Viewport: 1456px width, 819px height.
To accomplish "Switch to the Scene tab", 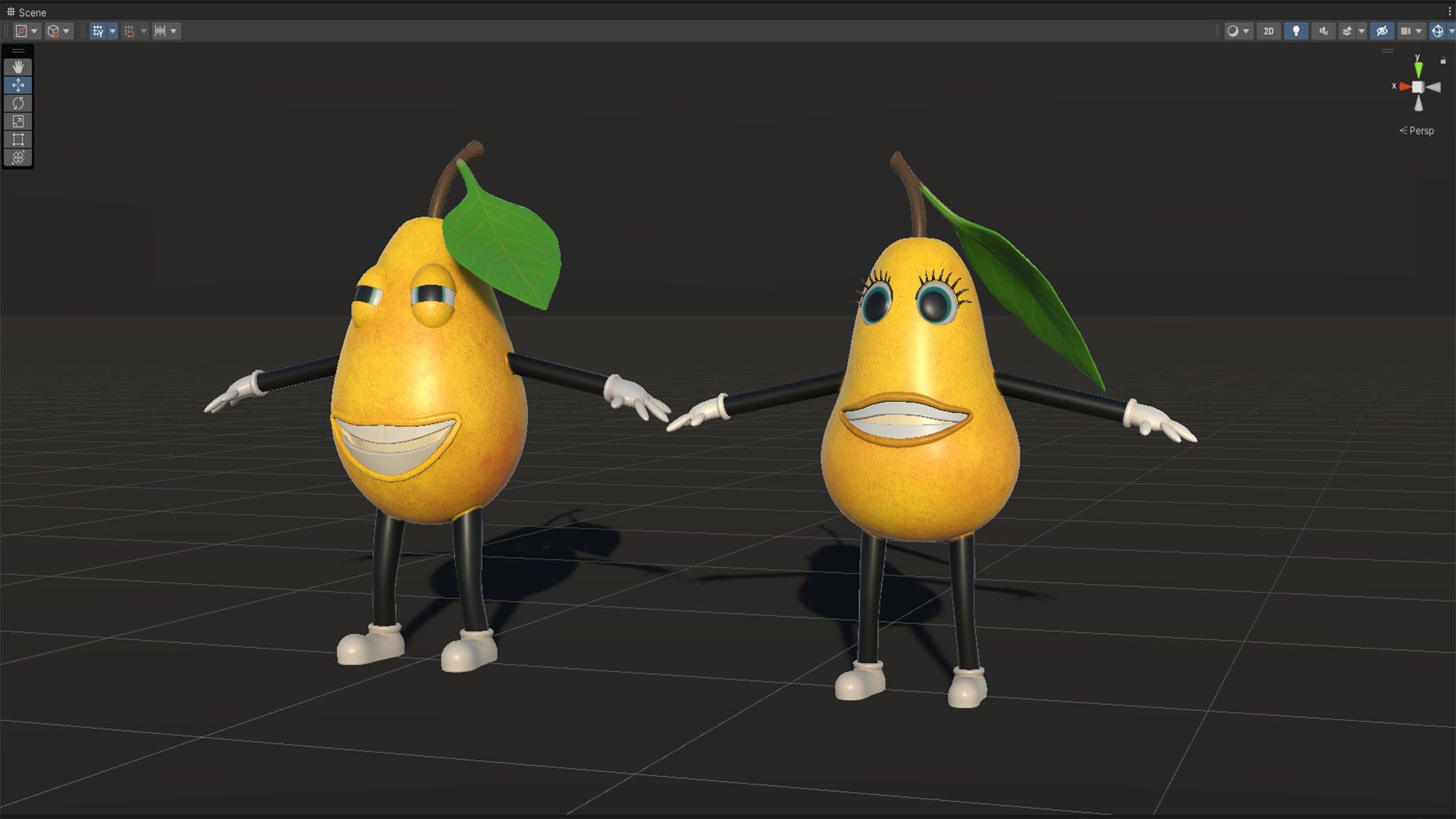I will pyautogui.click(x=27, y=12).
